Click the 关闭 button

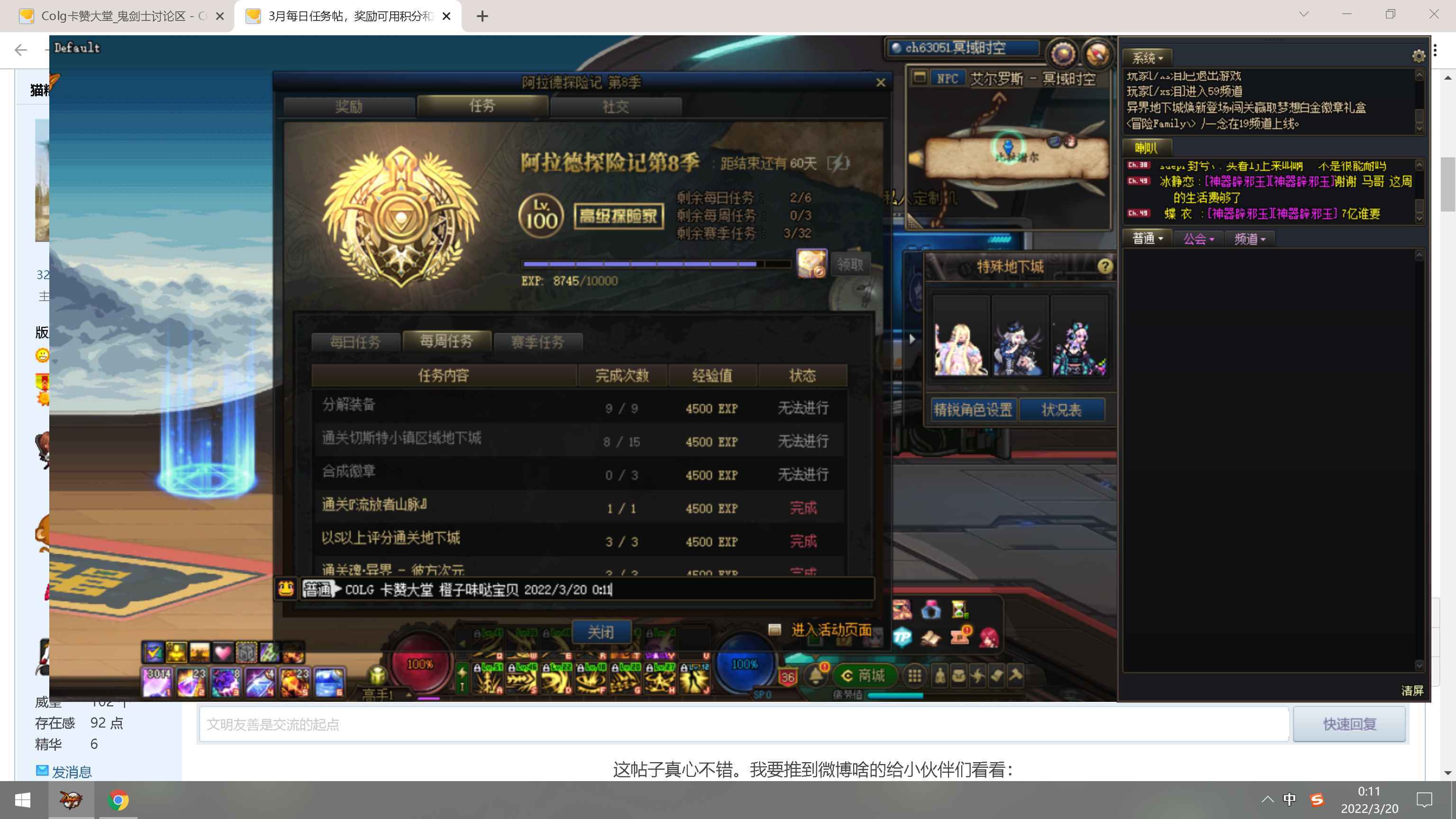coord(601,632)
